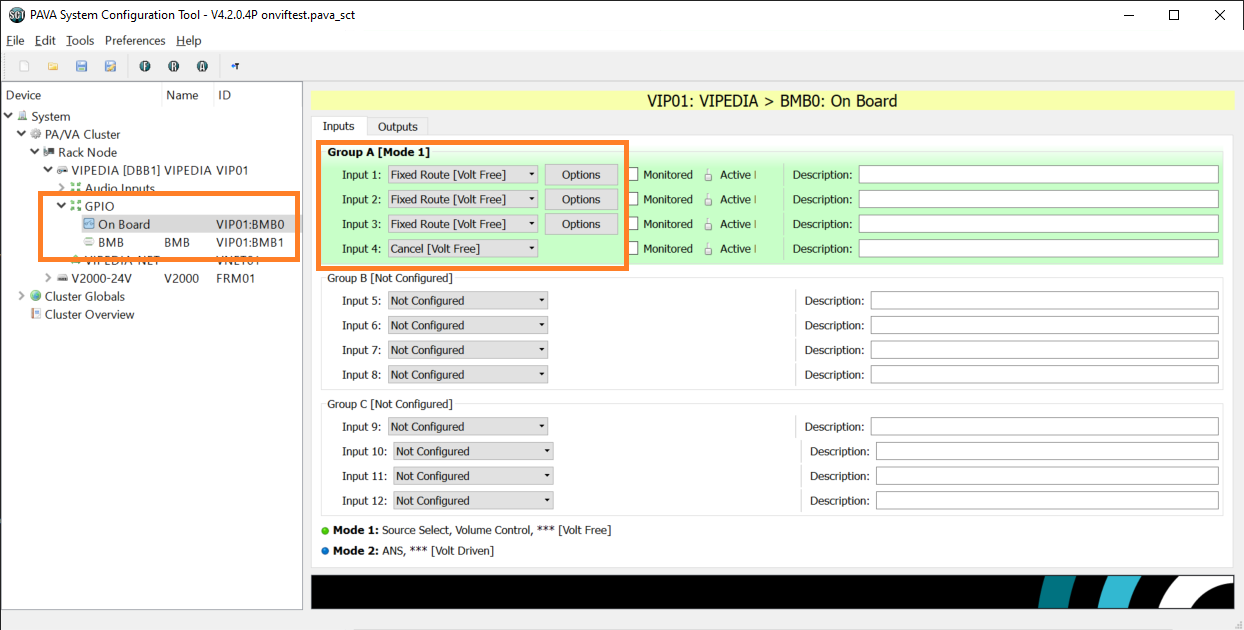The width and height of the screenshot is (1244, 630).
Task: Click the save-as icon with pencil
Action: coord(110,66)
